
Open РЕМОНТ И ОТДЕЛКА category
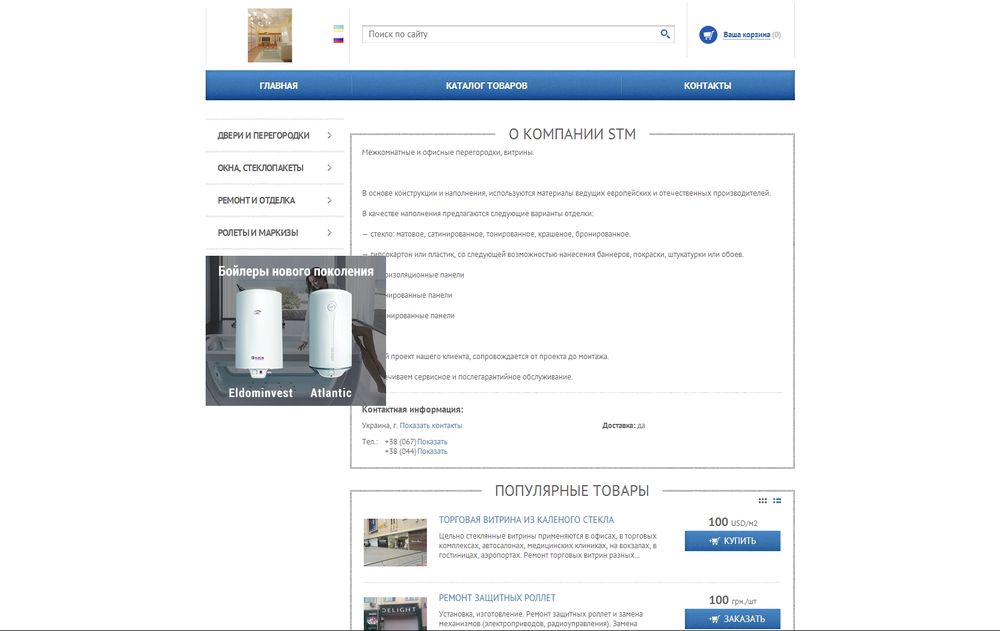pyautogui.click(x=256, y=200)
